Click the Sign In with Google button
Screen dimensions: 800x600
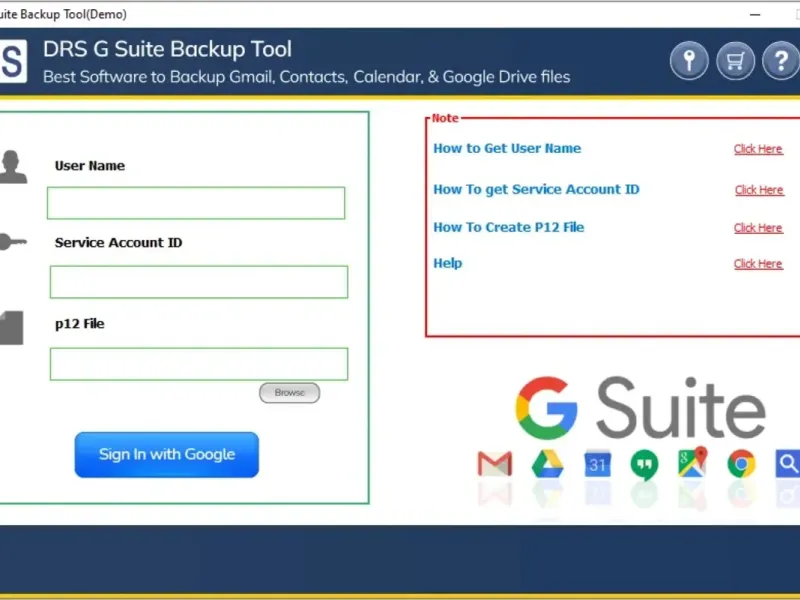(x=166, y=455)
